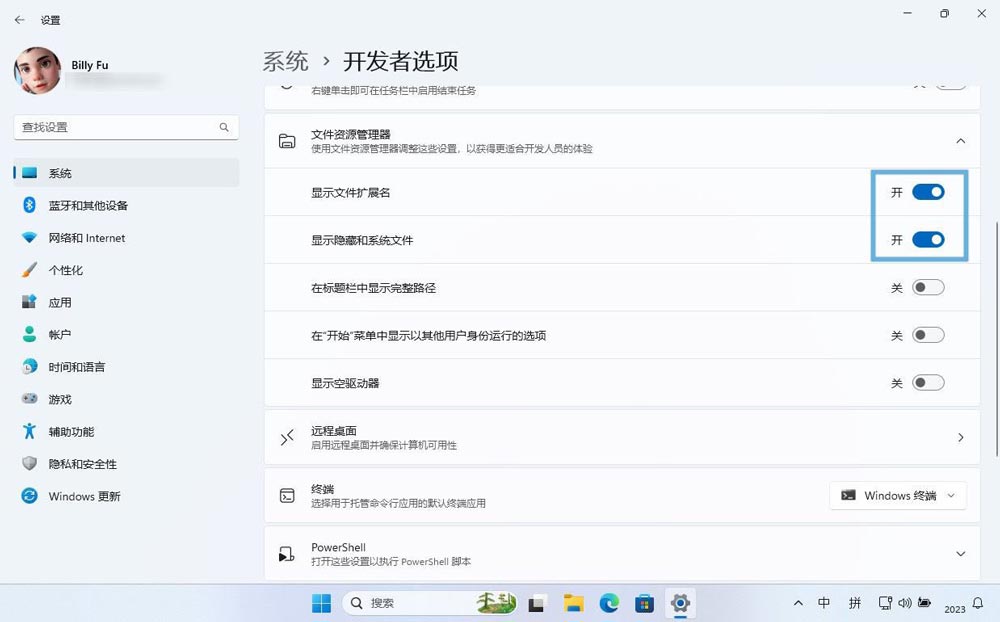Open the Windows 更新 sidebar section
This screenshot has height=622, width=1000.
(84, 497)
